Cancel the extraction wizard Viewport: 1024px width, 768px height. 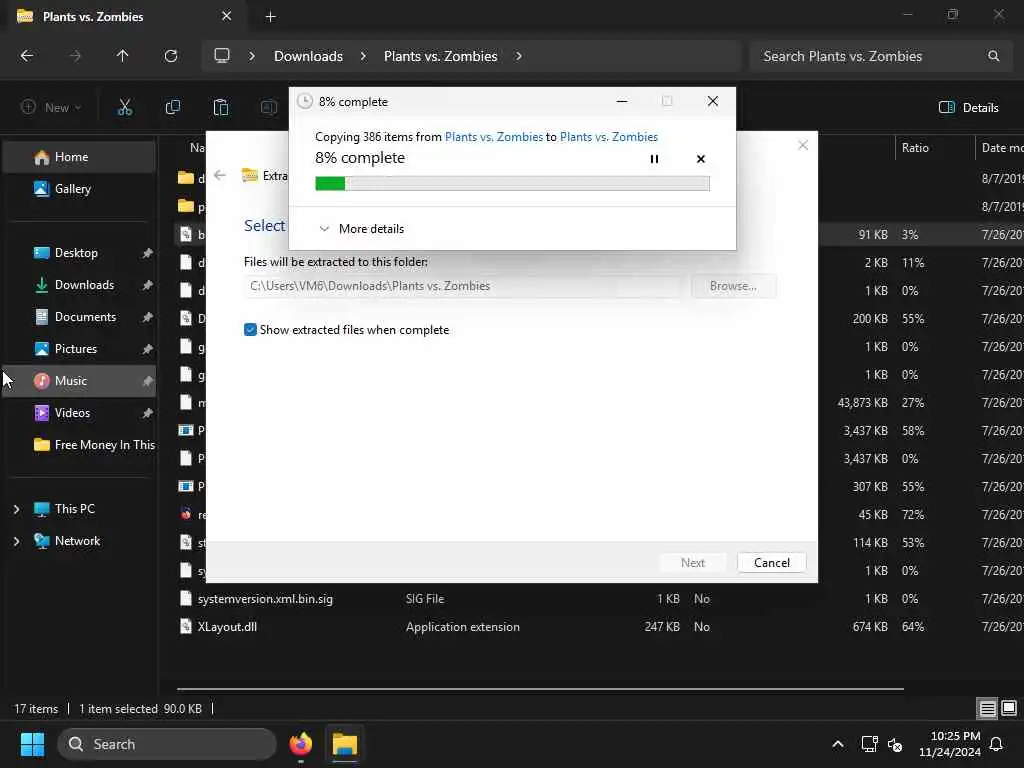click(x=771, y=562)
